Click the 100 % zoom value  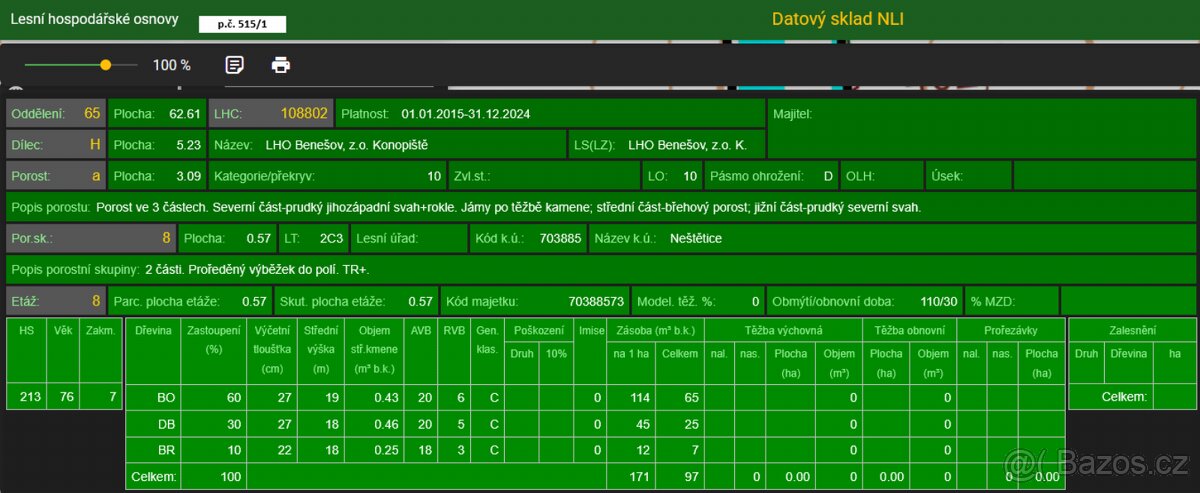(x=171, y=65)
